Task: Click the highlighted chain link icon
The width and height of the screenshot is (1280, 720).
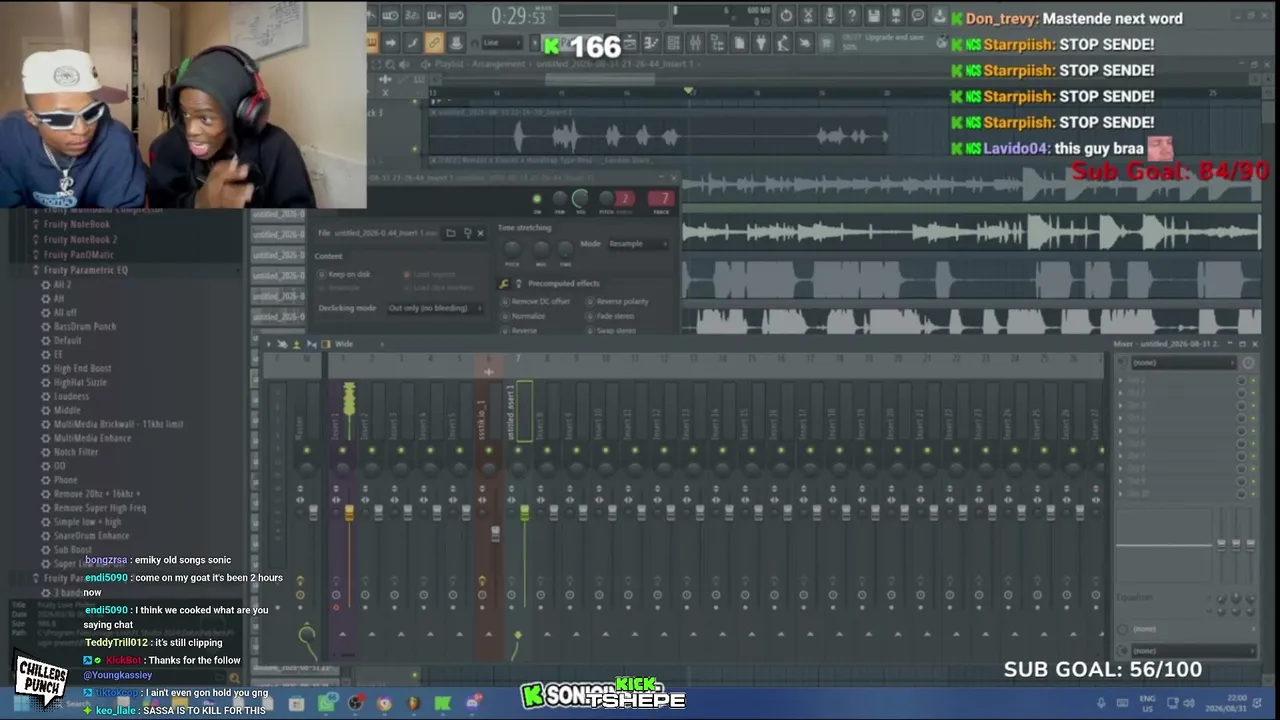Action: 434,43
